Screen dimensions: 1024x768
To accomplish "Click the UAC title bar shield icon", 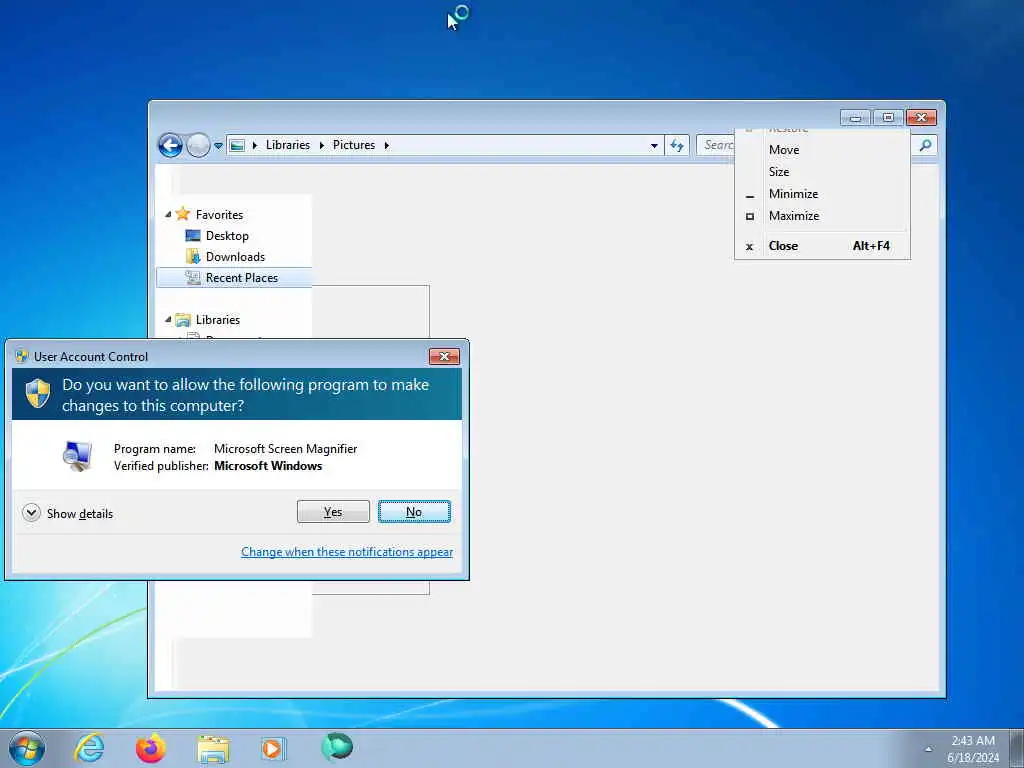I will coord(22,356).
